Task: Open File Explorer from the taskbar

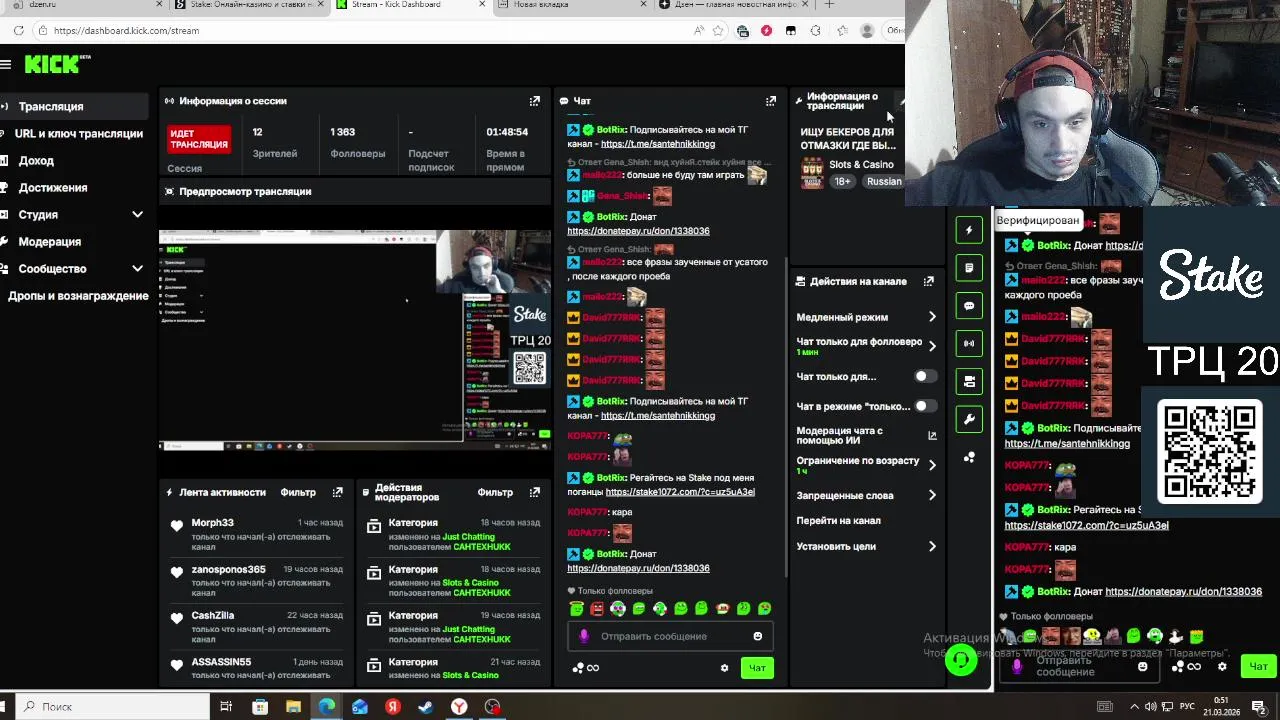Action: [x=293, y=707]
